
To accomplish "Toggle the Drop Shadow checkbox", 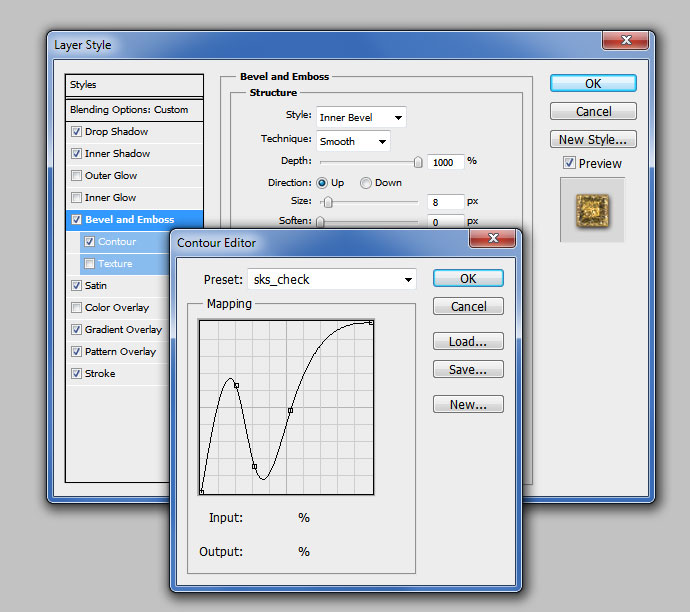I will coord(77,132).
